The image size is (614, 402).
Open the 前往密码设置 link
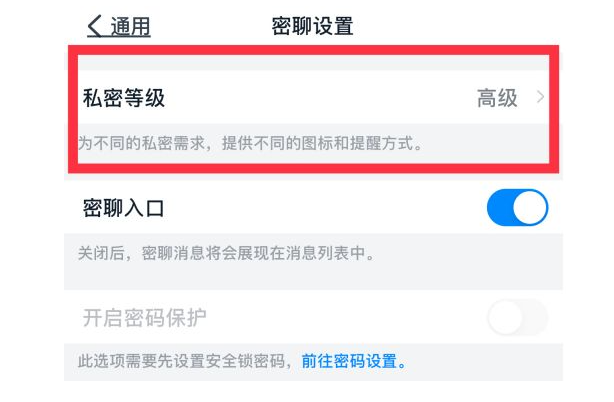coord(354,361)
